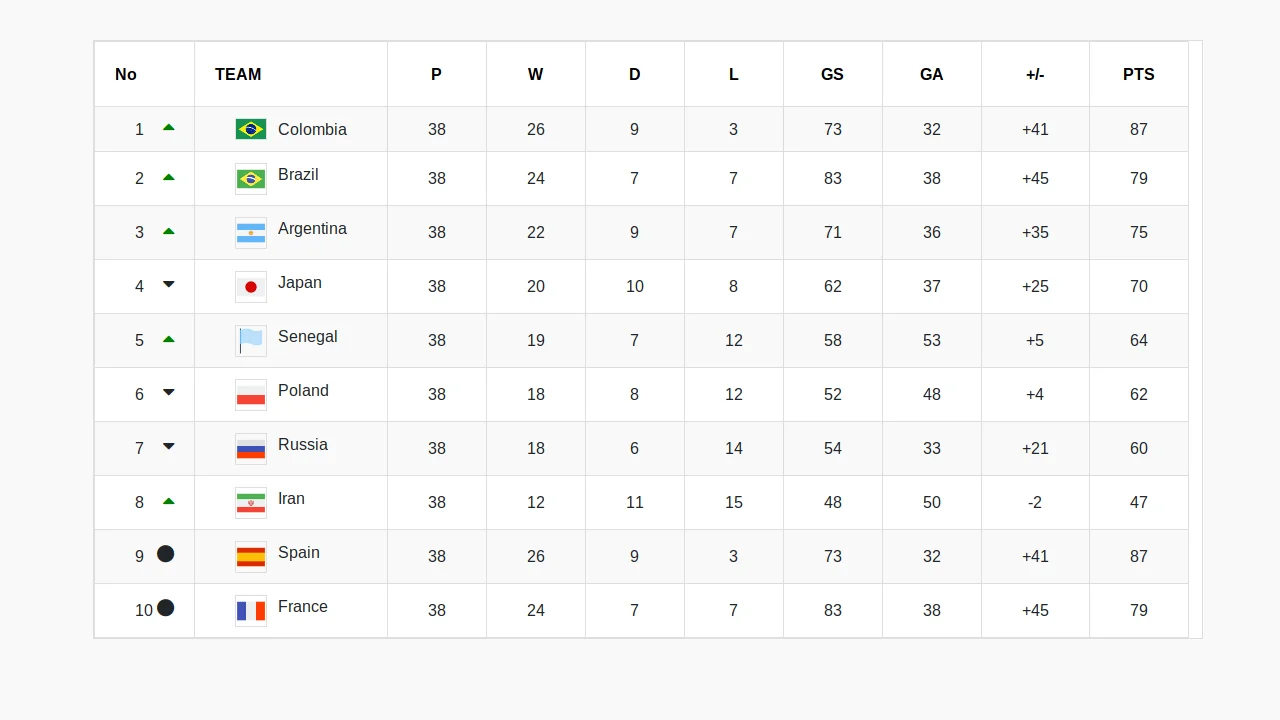1280x720 pixels.
Task: Click the TEAM column header
Action: pyautogui.click(x=237, y=74)
